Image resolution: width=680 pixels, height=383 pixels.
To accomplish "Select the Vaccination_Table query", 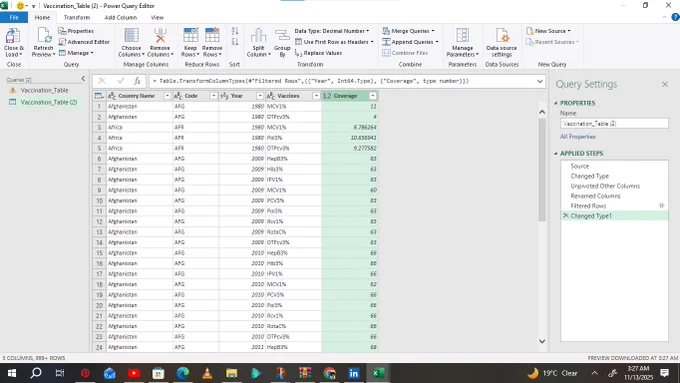I will [x=44, y=90].
